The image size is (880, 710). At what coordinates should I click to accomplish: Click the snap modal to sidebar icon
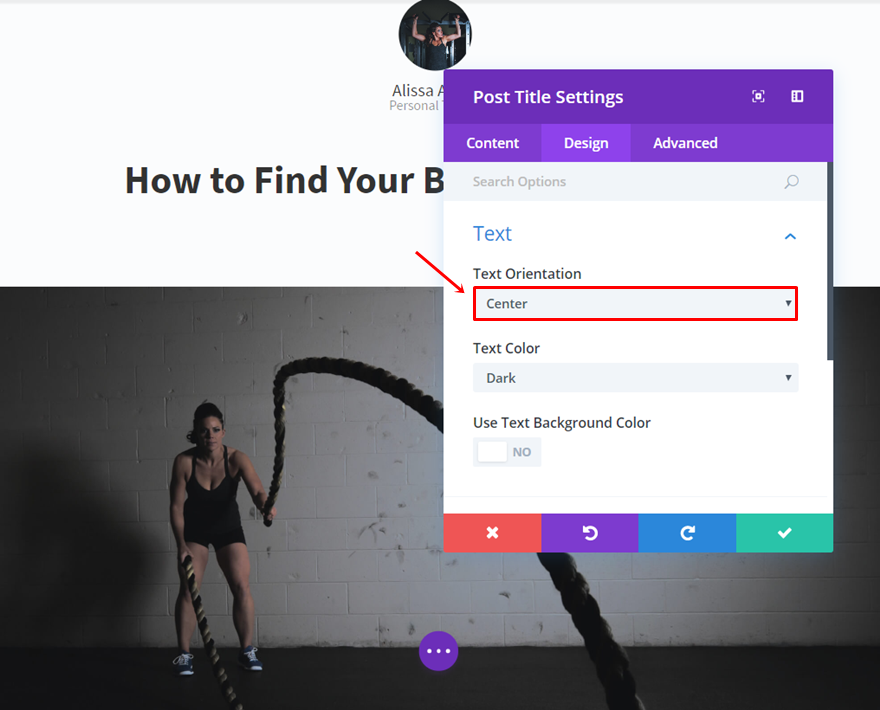tap(797, 97)
